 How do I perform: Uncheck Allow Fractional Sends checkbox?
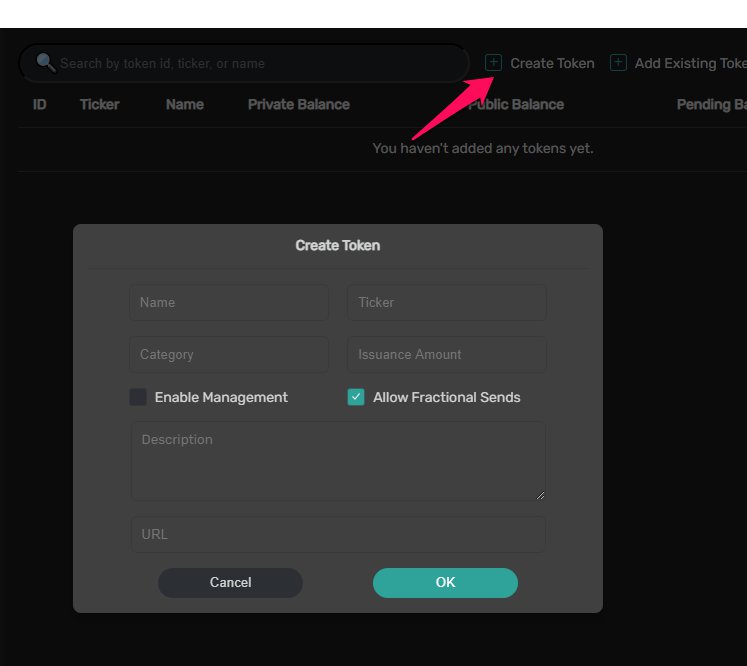[356, 397]
